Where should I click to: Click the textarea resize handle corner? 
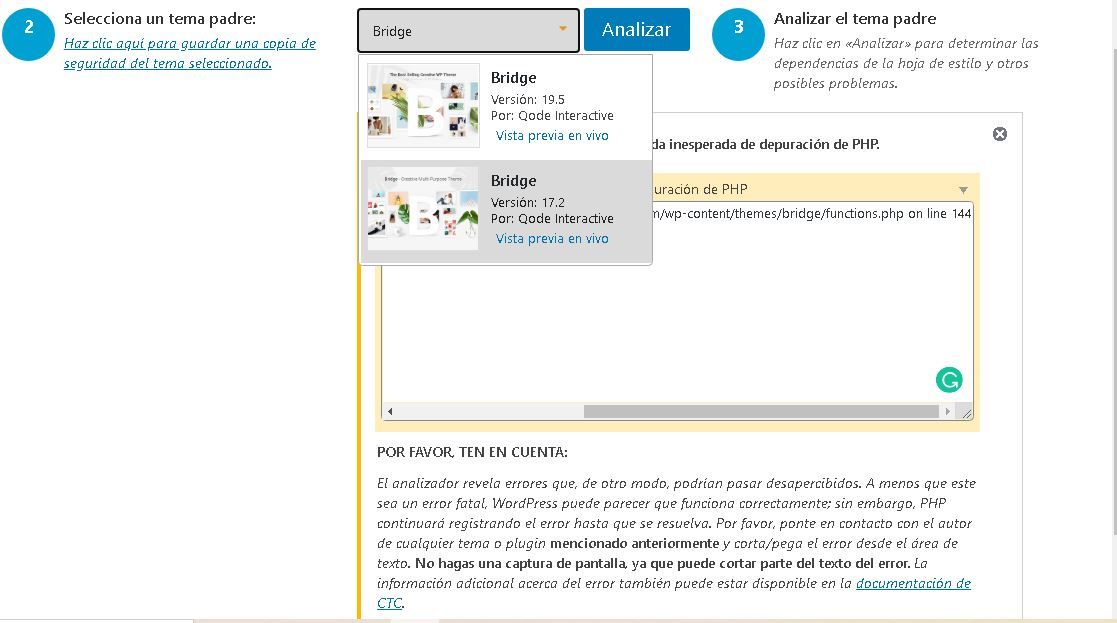click(x=966, y=413)
